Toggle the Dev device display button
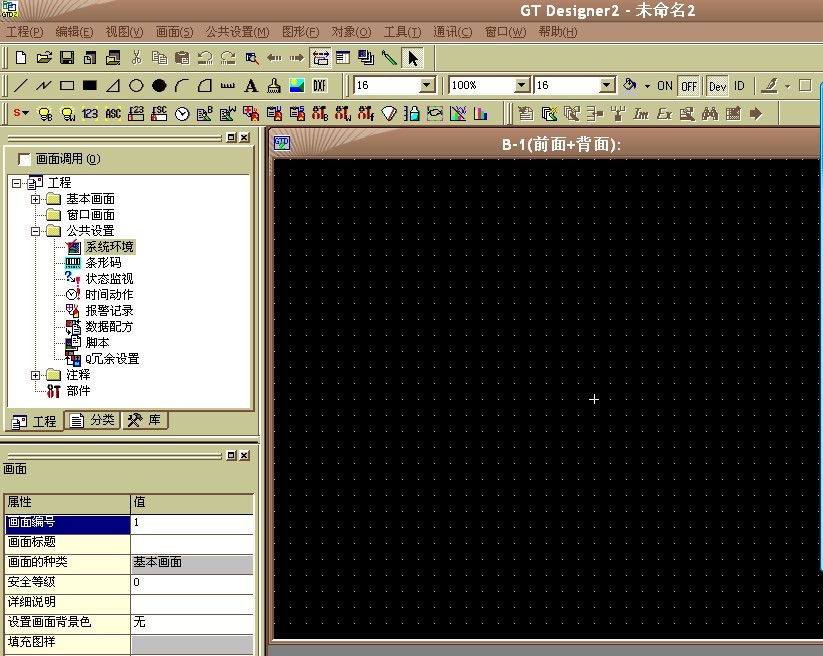Screen dimensions: 823x656 pos(717,86)
